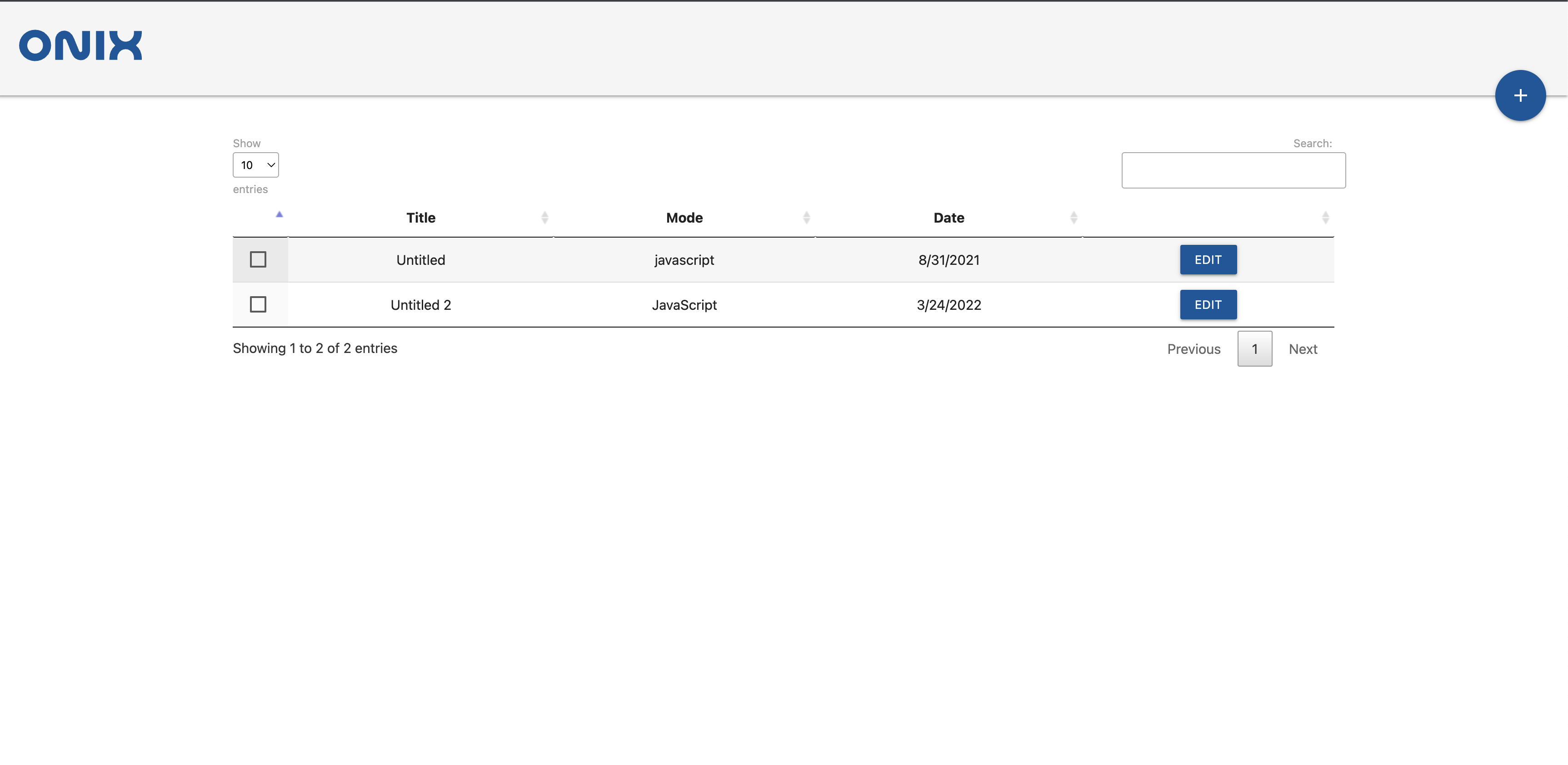The image size is (1568, 765).
Task: Check the box for the Untitled 2 row
Action: pyautogui.click(x=258, y=304)
